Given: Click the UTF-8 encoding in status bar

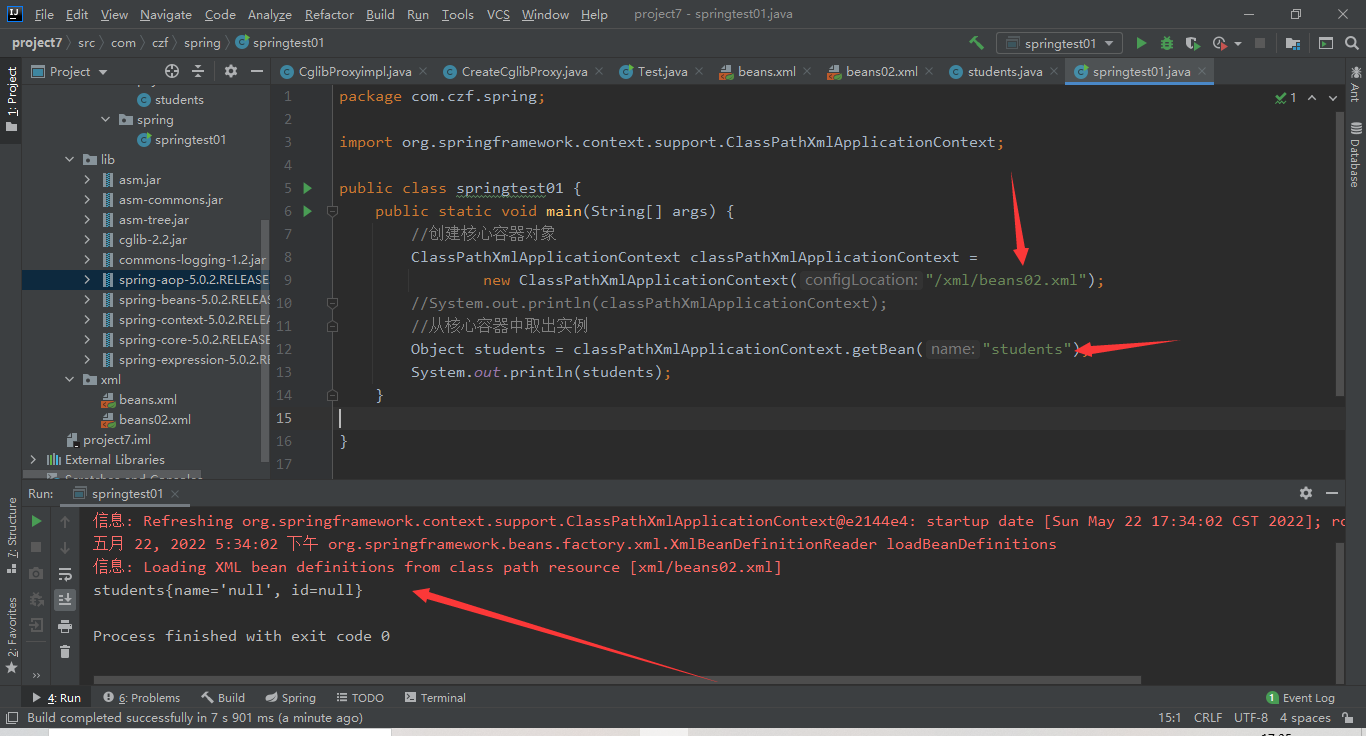Looking at the screenshot, I should pyautogui.click(x=1251, y=718).
